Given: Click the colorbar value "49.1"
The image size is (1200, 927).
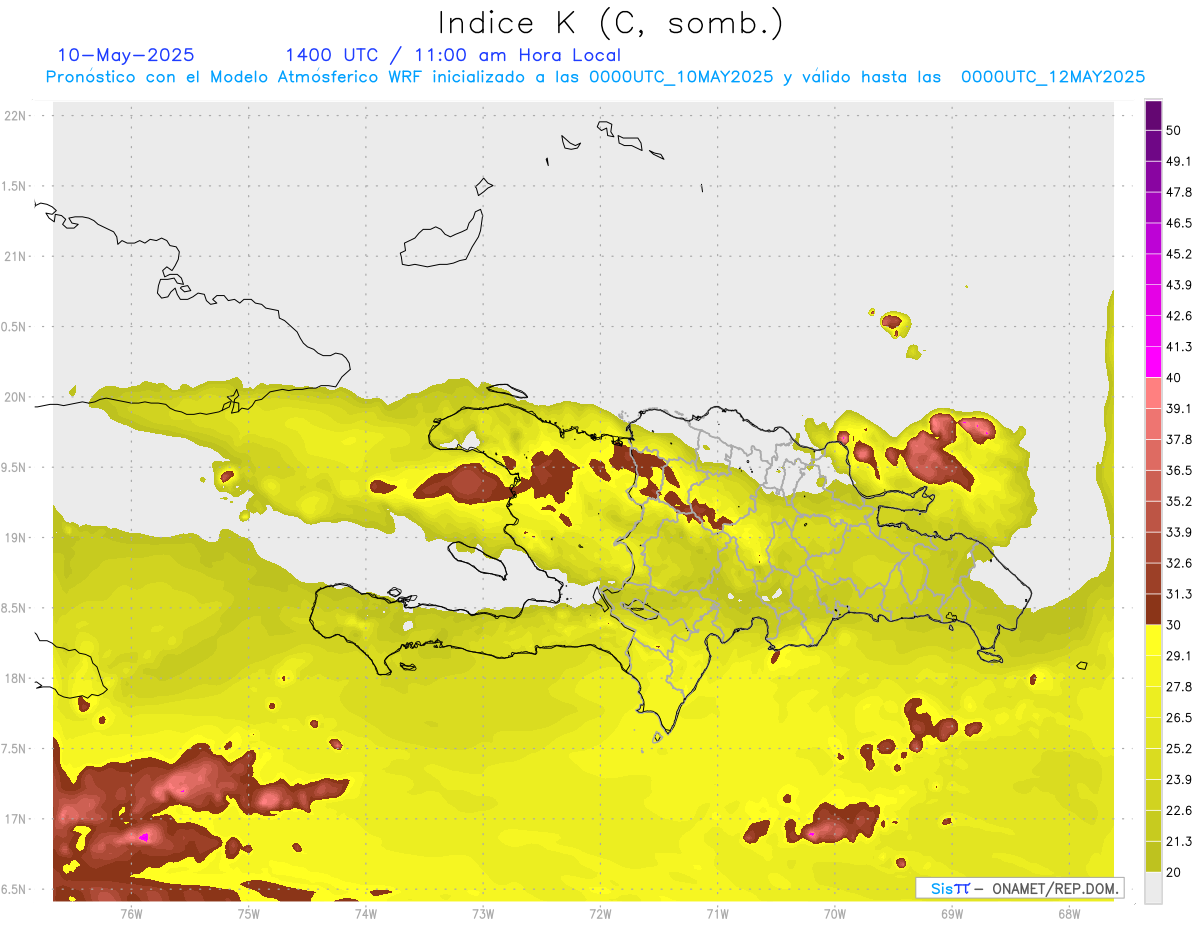Looking at the screenshot, I should point(1179,161).
